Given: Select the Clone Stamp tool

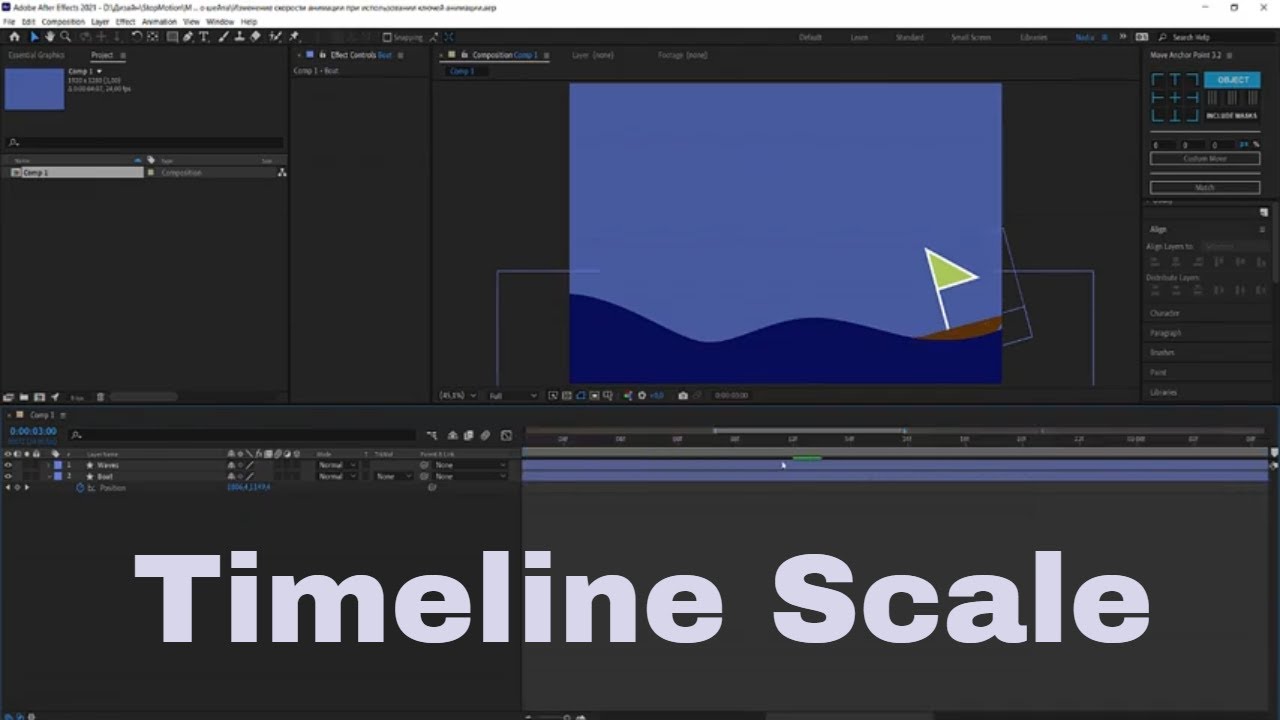Looking at the screenshot, I should click(x=239, y=37).
